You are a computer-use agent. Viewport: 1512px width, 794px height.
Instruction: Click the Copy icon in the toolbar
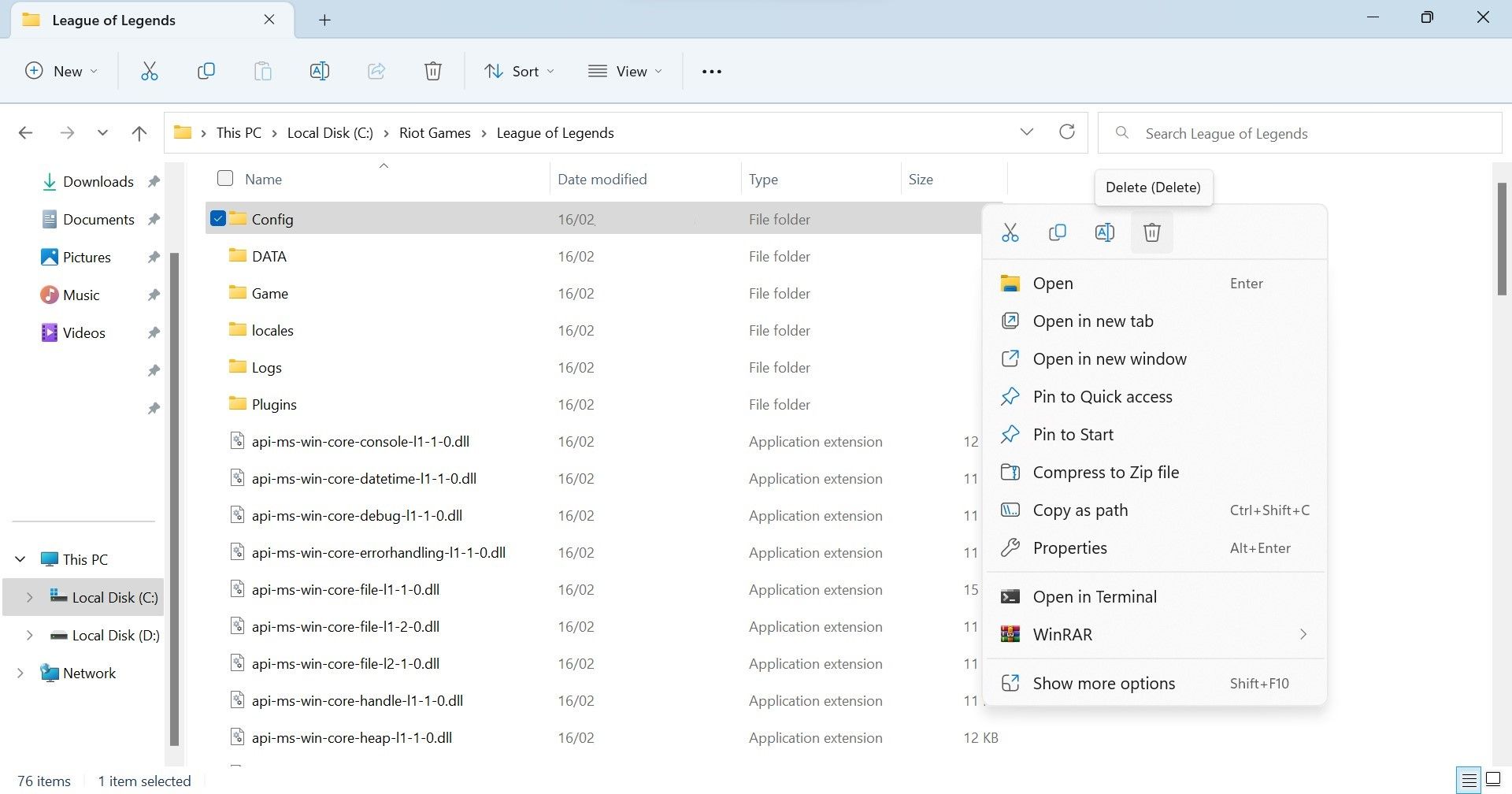point(206,71)
